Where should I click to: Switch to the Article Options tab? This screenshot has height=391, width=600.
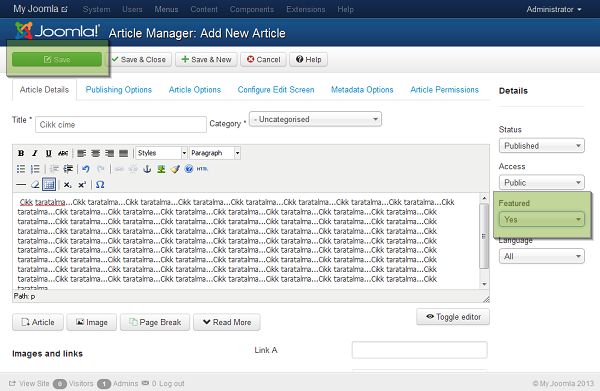pyautogui.click(x=195, y=90)
